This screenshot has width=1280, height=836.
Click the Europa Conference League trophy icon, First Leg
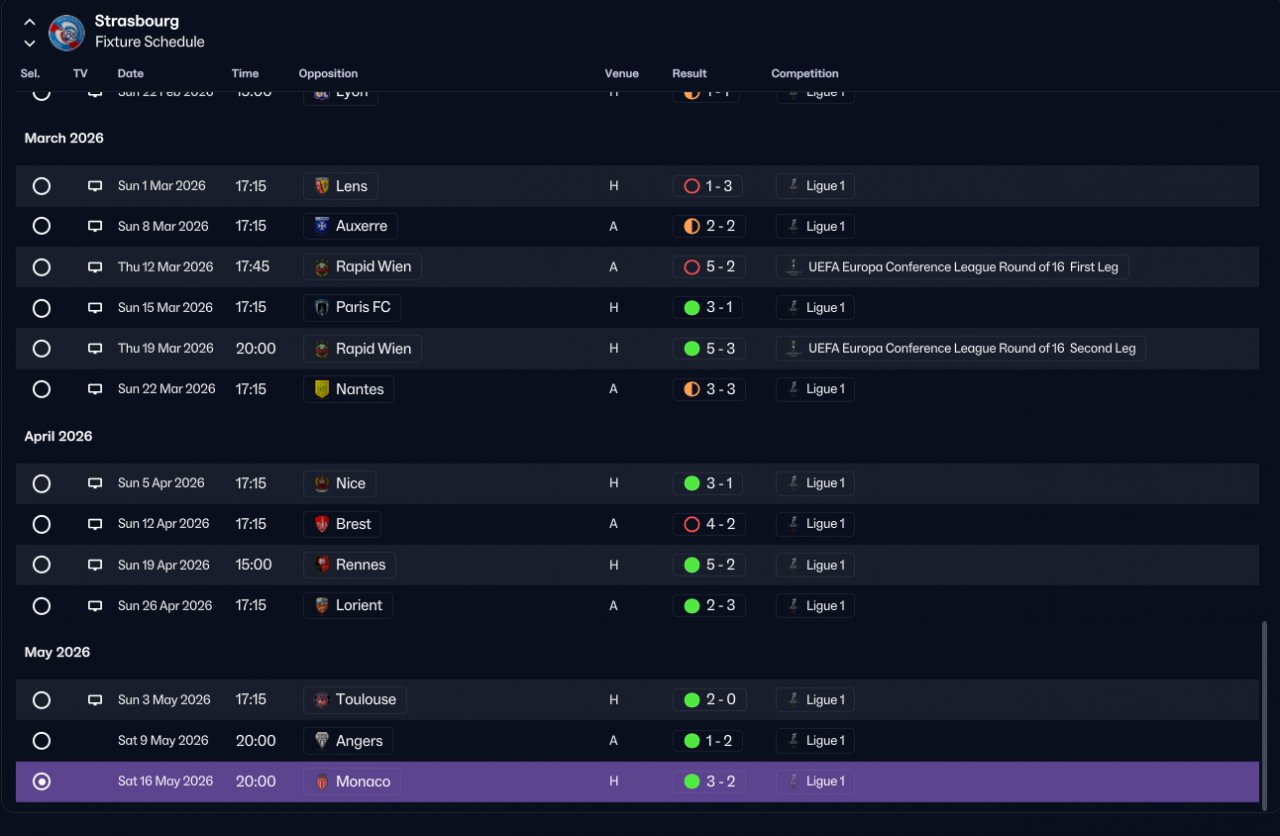793,267
